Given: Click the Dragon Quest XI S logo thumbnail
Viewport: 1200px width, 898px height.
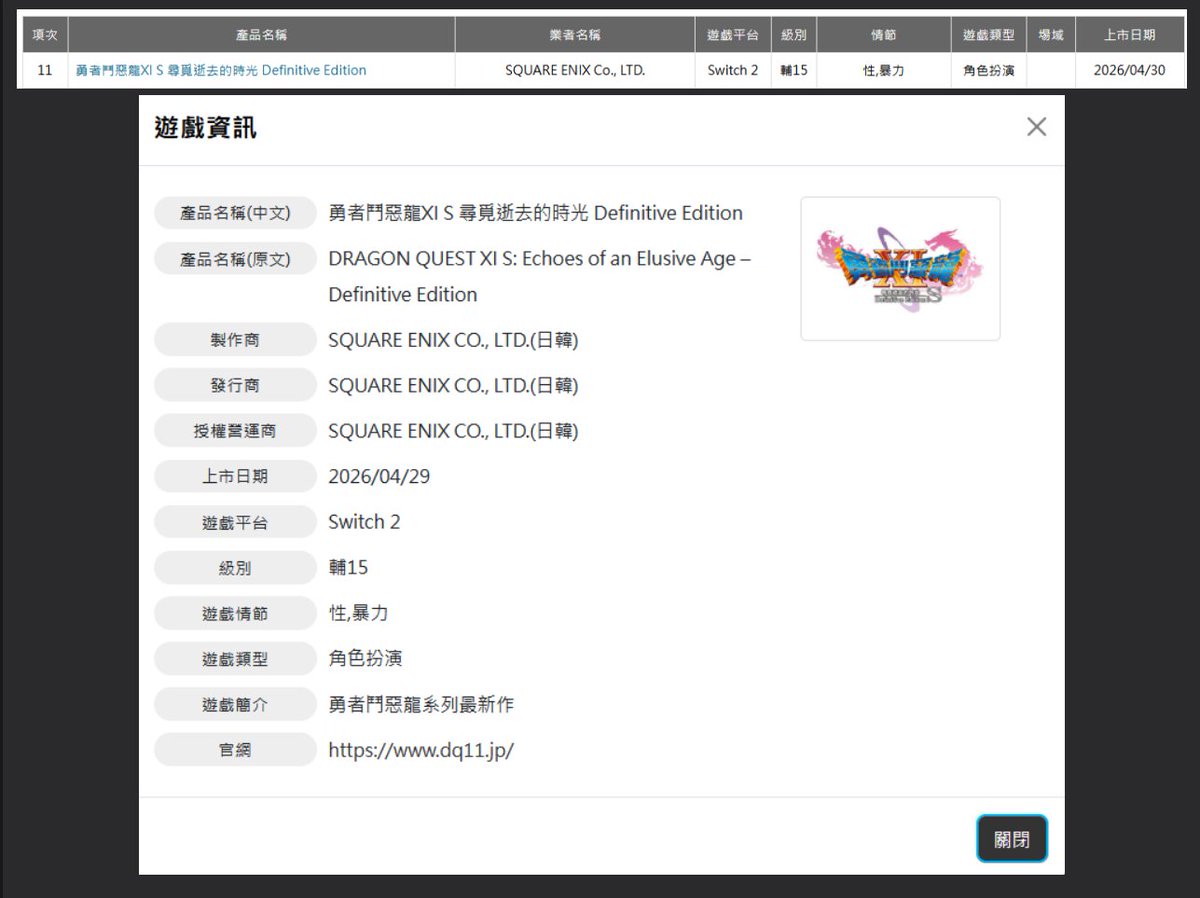Looking at the screenshot, I should [x=900, y=268].
